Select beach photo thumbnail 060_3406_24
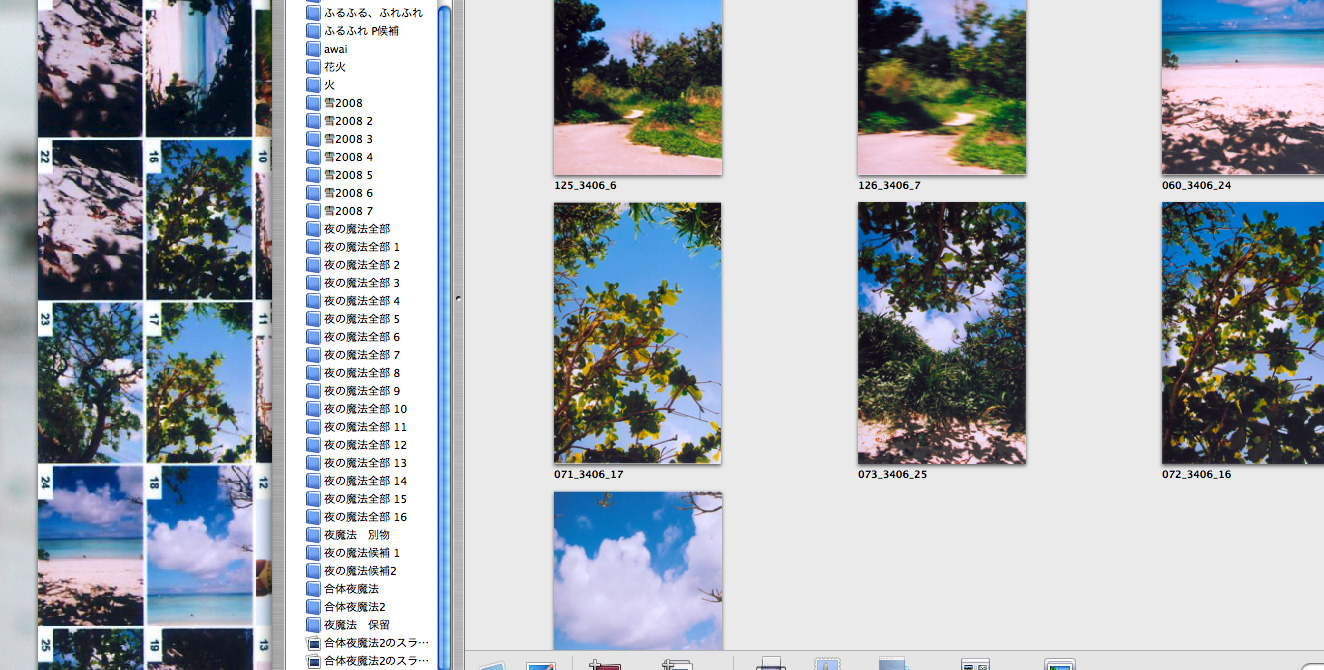1324x670 pixels. 1243,87
